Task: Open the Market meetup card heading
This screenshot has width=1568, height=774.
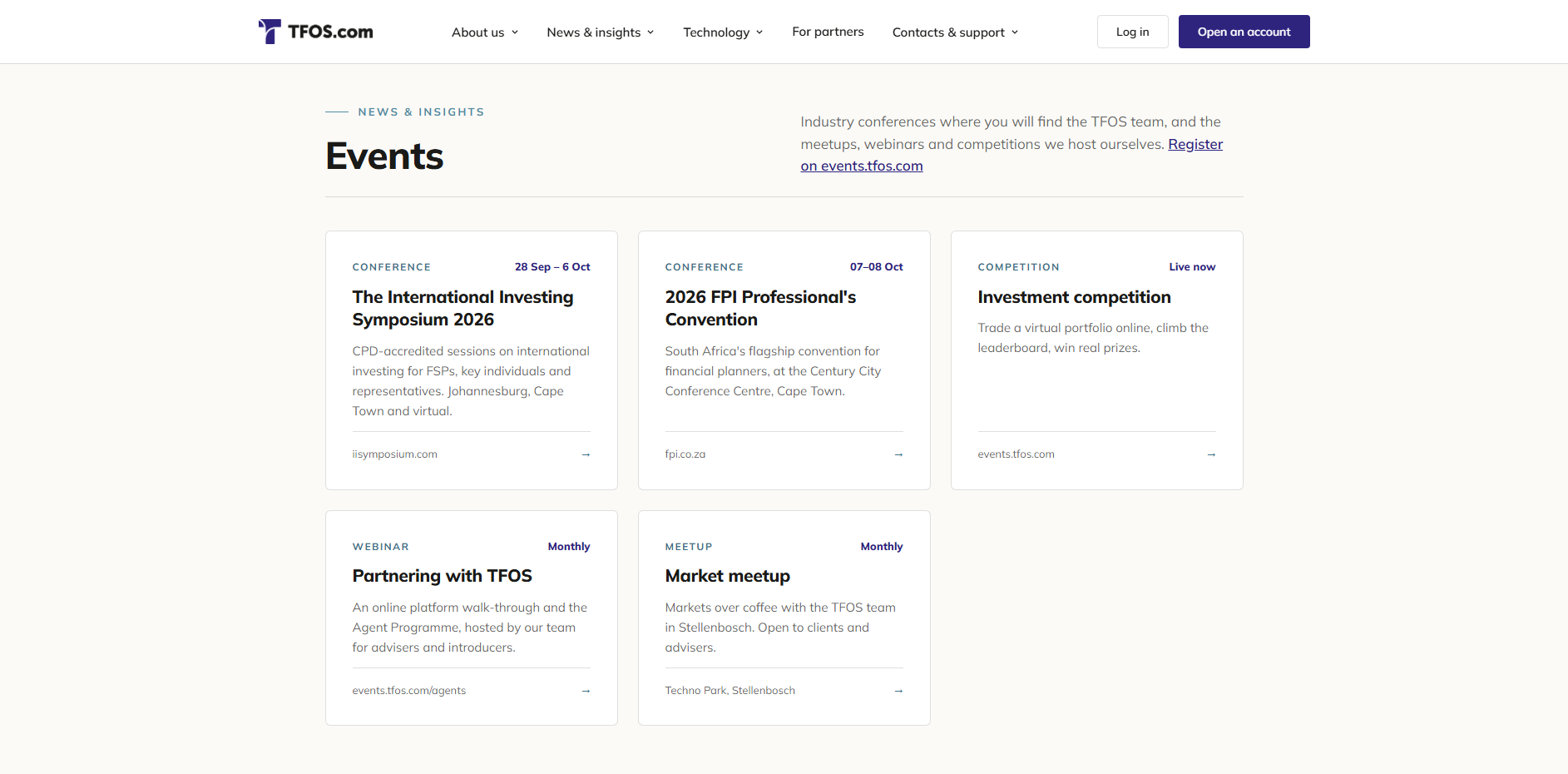Action: (727, 576)
